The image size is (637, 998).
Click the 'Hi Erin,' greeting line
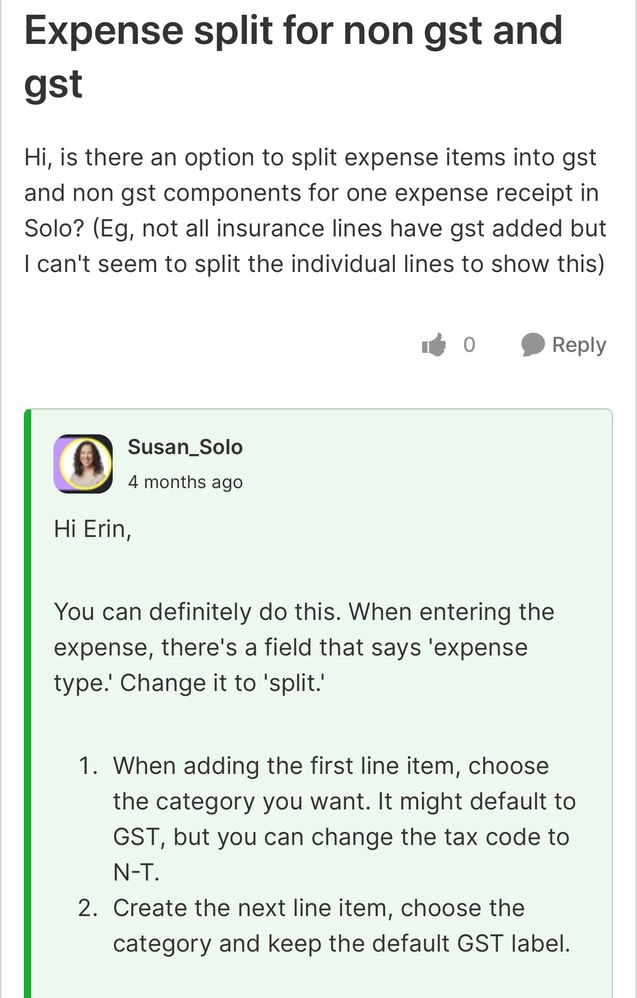pyautogui.click(x=93, y=529)
